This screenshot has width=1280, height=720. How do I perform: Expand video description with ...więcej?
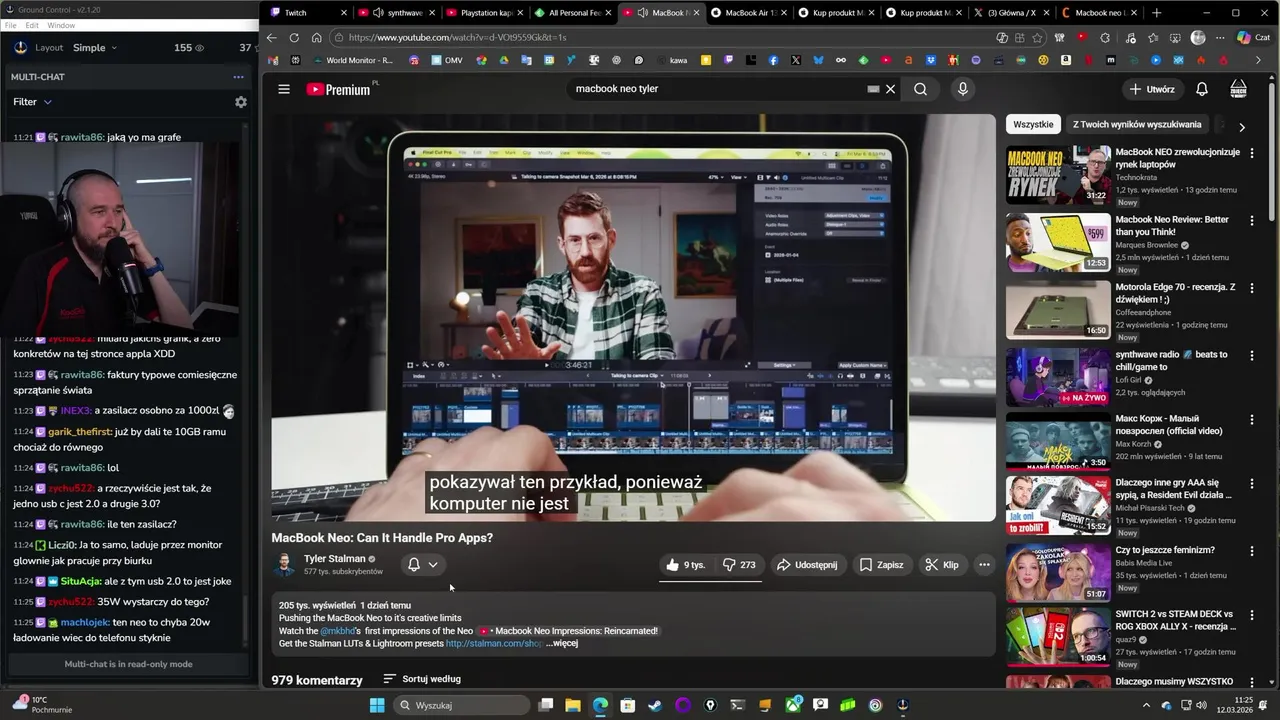(x=562, y=643)
